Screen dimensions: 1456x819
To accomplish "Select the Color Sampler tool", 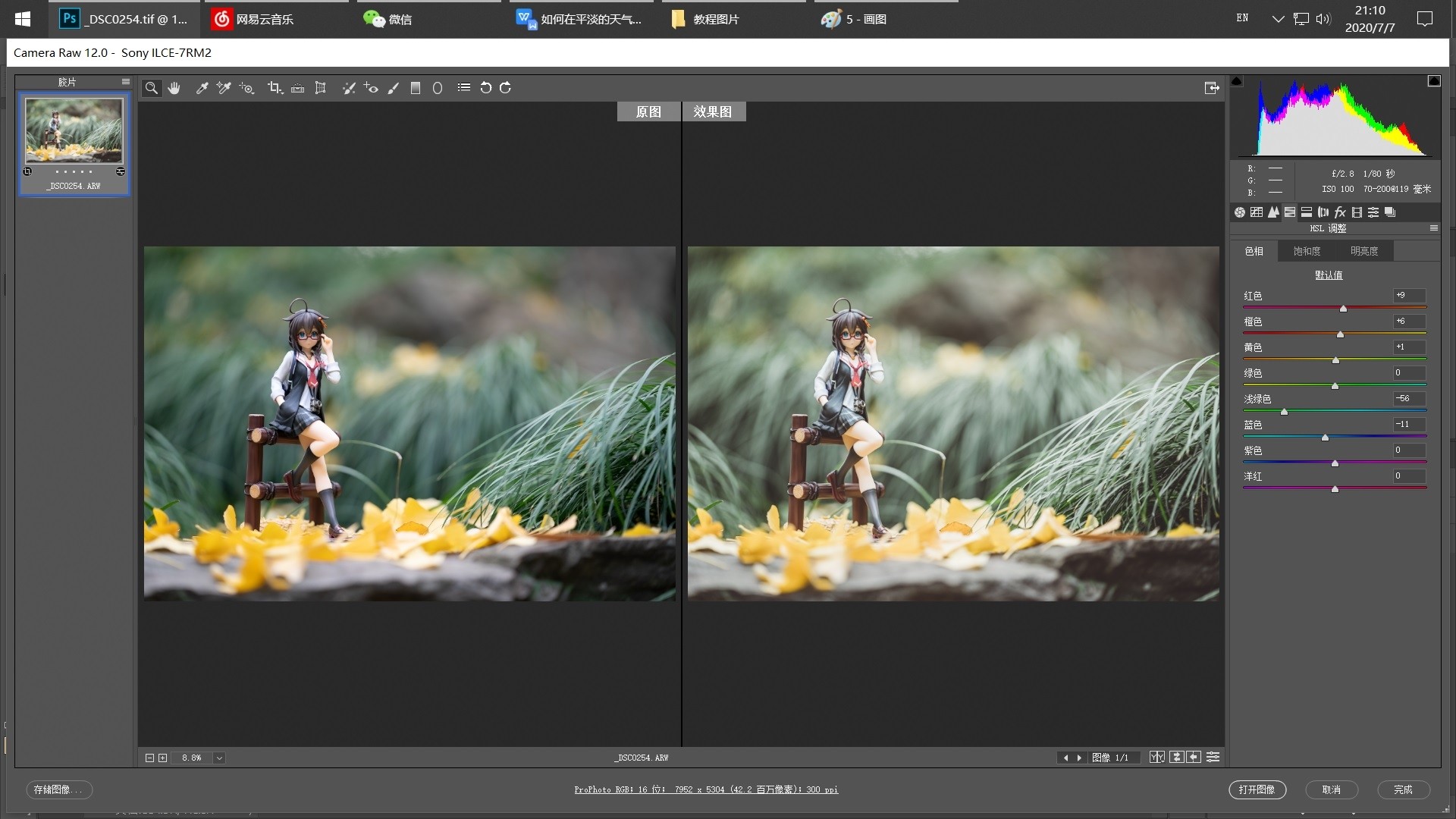I will 224,88.
